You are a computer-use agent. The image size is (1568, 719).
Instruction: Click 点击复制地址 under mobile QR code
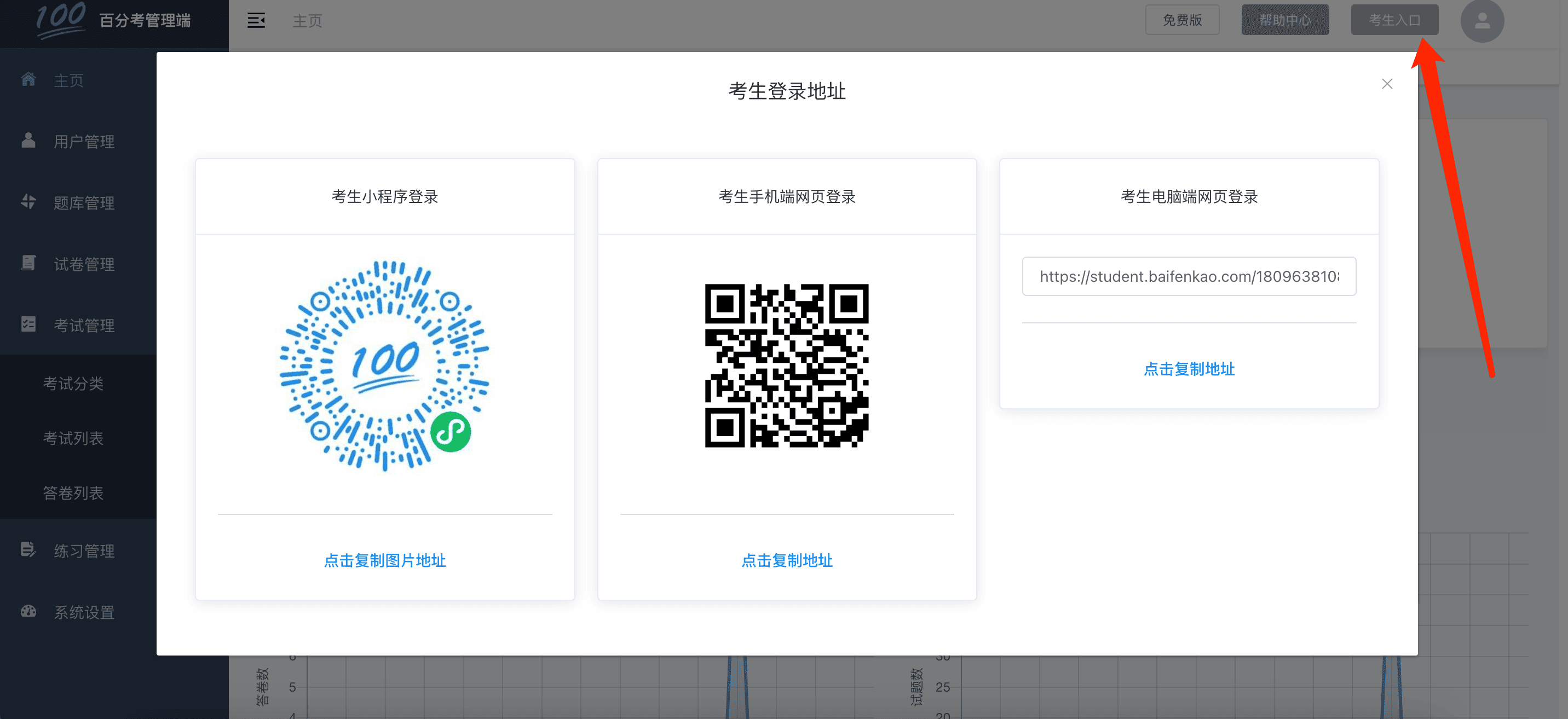click(786, 561)
